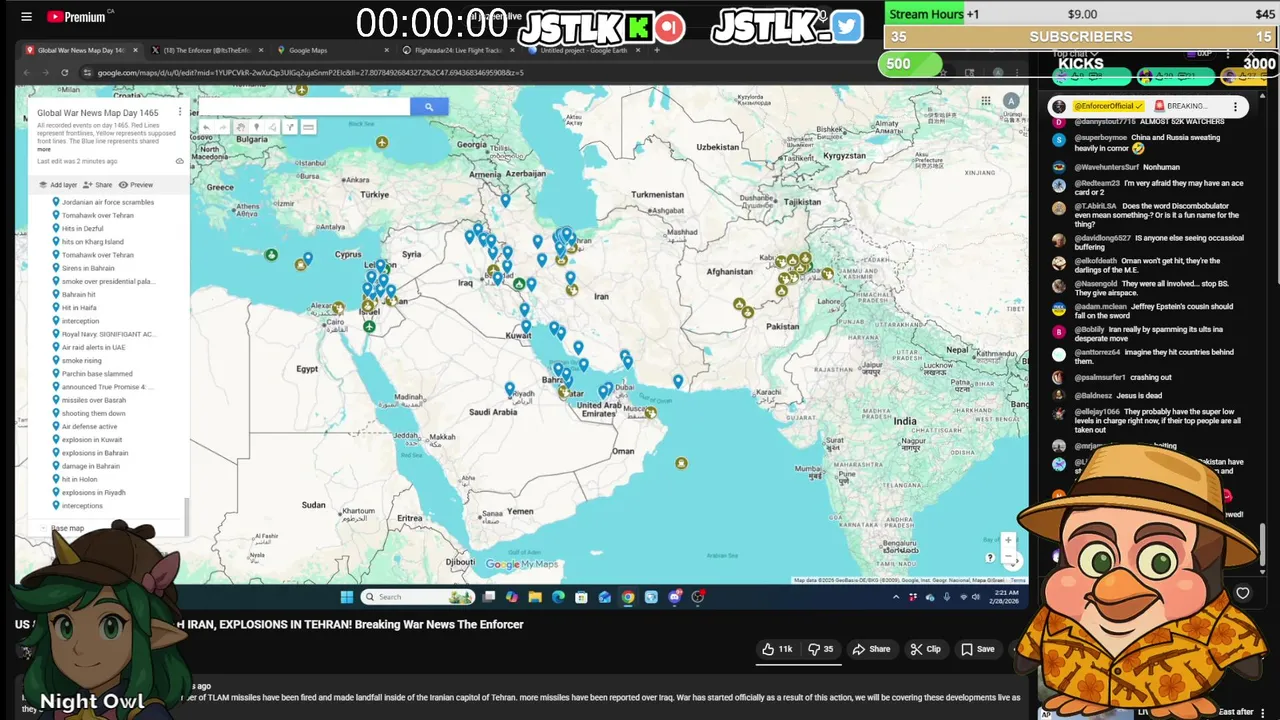Switch to The Enforcer X tab
The width and height of the screenshot is (1280, 720).
pyautogui.click(x=206, y=50)
